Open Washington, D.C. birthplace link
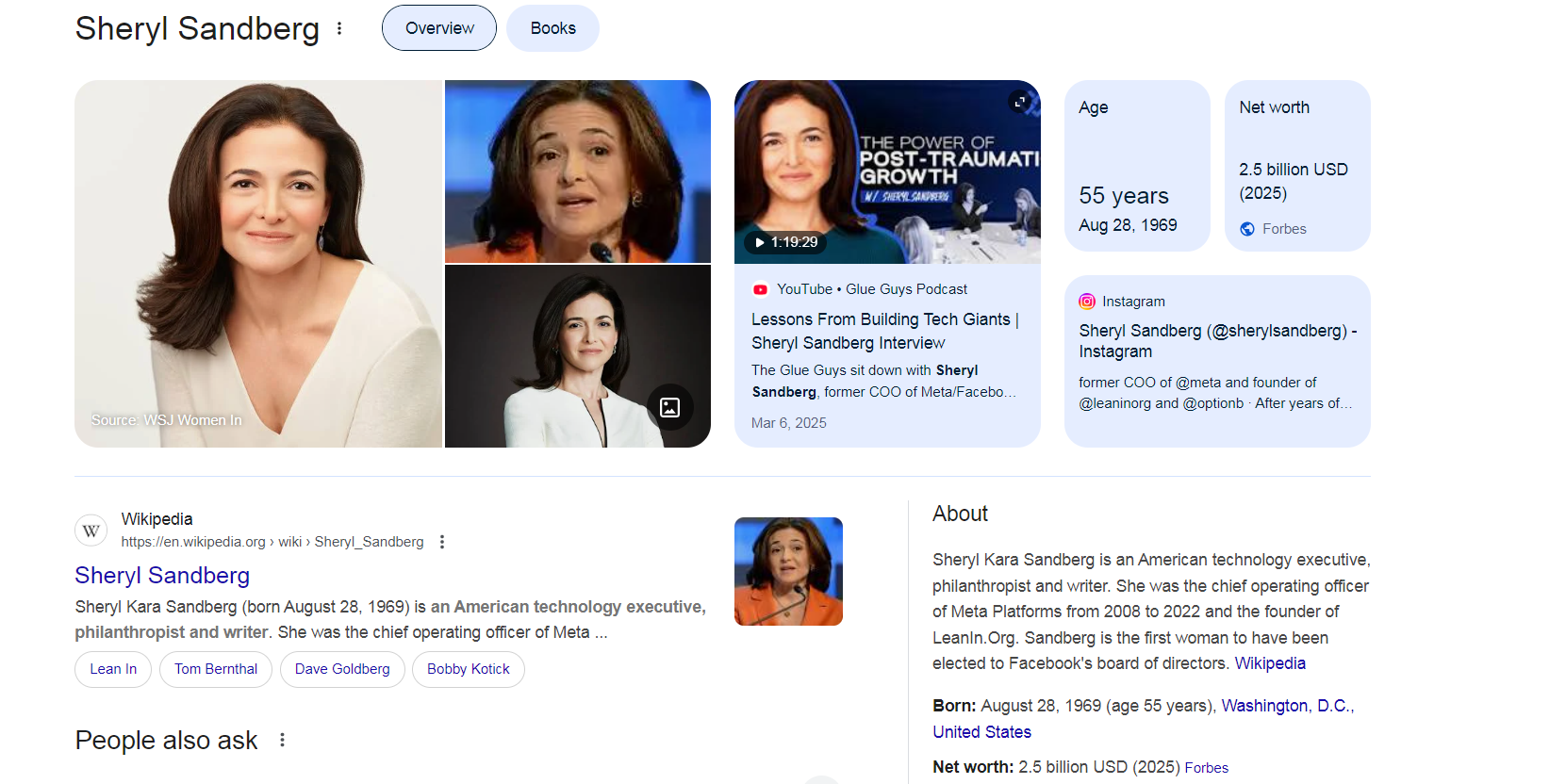Image resolution: width=1566 pixels, height=784 pixels. (x=1288, y=706)
